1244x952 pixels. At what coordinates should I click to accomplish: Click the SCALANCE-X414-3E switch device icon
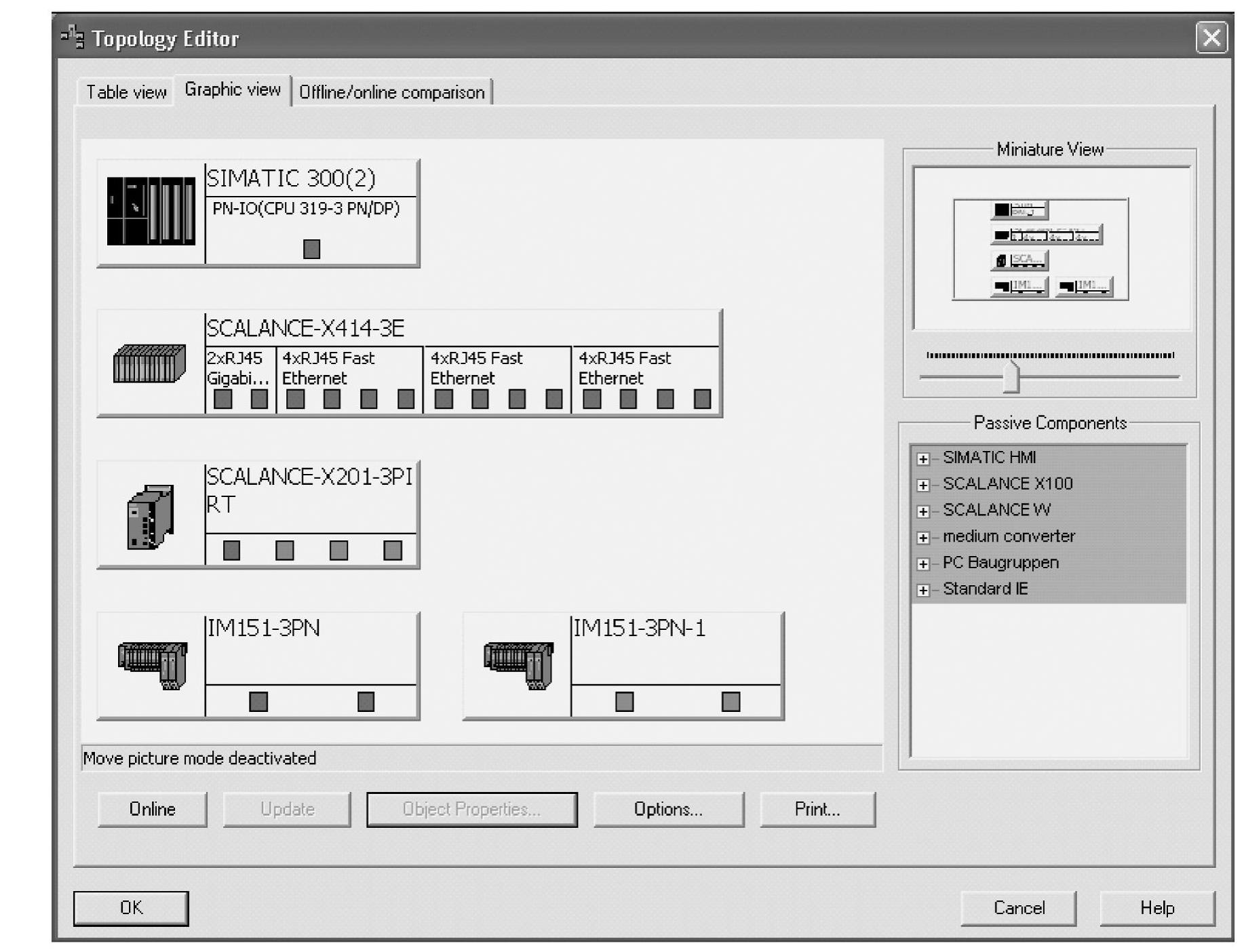(x=149, y=364)
